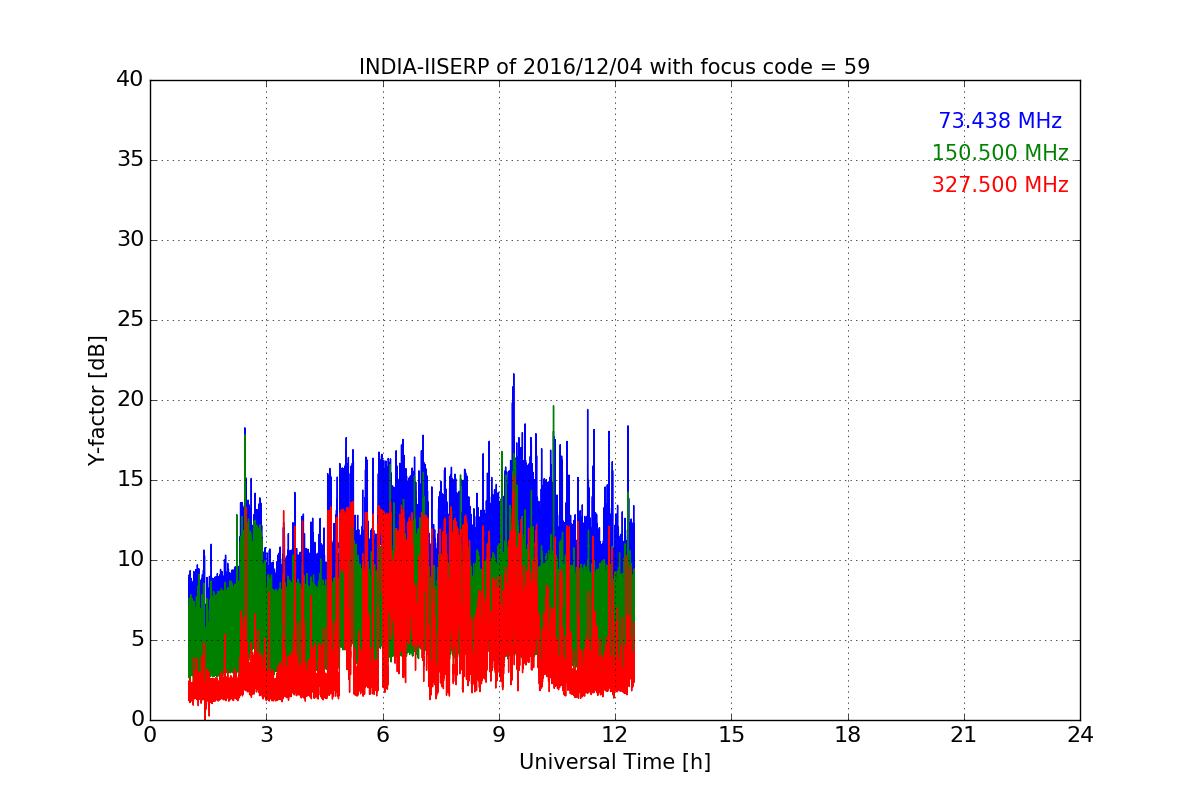The height and width of the screenshot is (800, 1200).
Task: Click the plot title mentioning INDIA-IISERP
Action: click(x=614, y=67)
